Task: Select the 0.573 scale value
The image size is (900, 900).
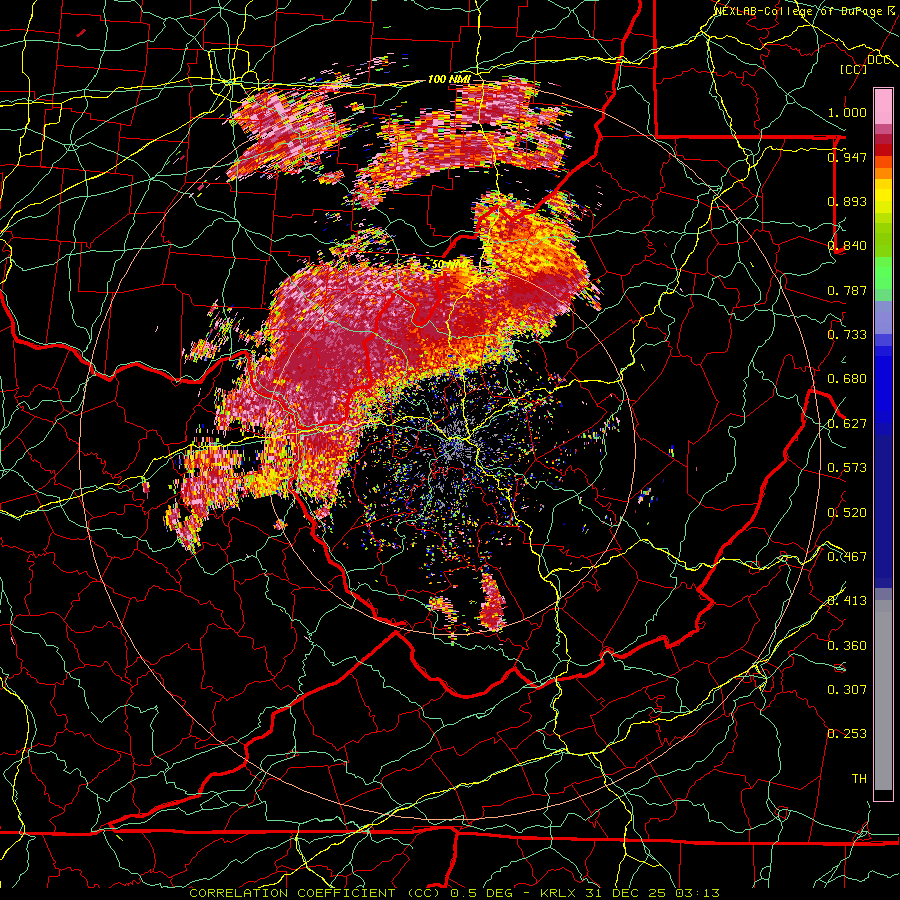Action: [x=847, y=468]
